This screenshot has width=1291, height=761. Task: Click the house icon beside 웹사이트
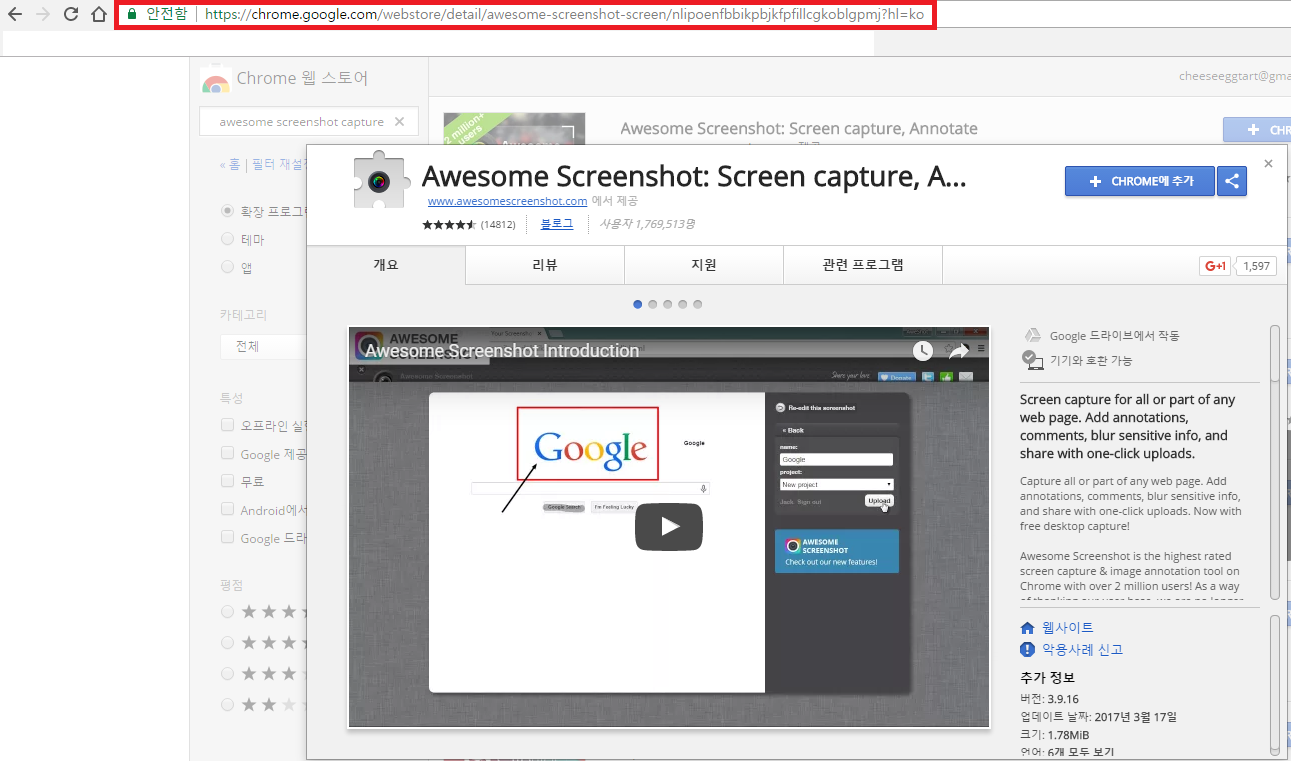pos(1027,628)
